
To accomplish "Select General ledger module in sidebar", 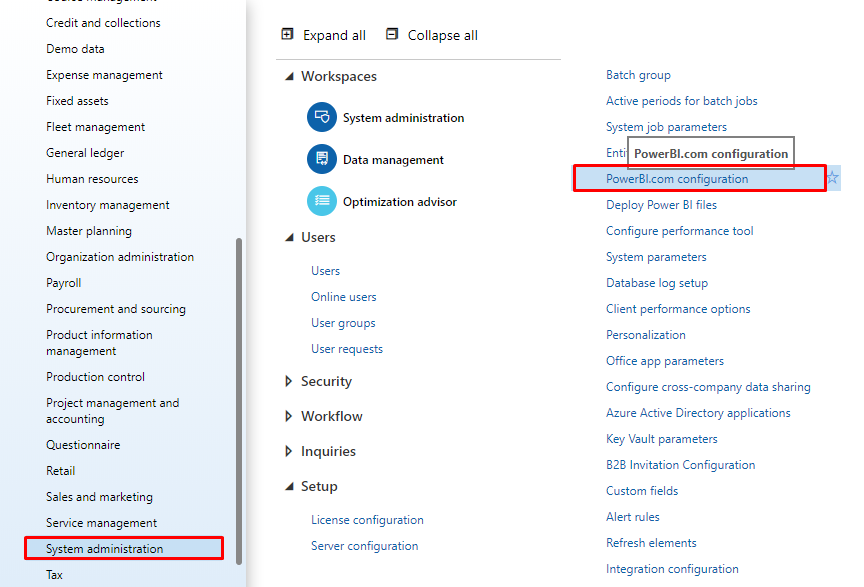I will [85, 153].
